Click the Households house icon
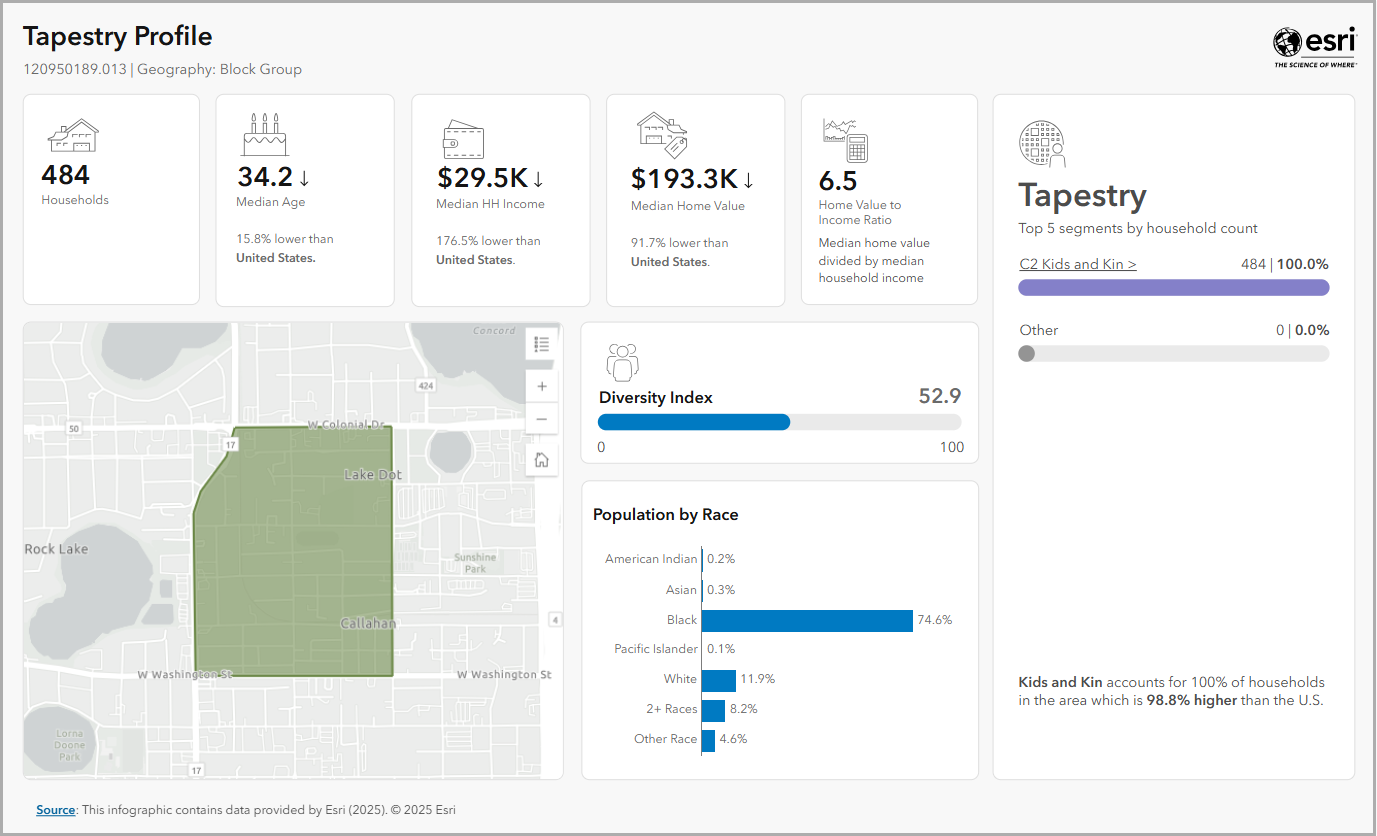Viewport: 1377px width, 836px height. tap(73, 136)
